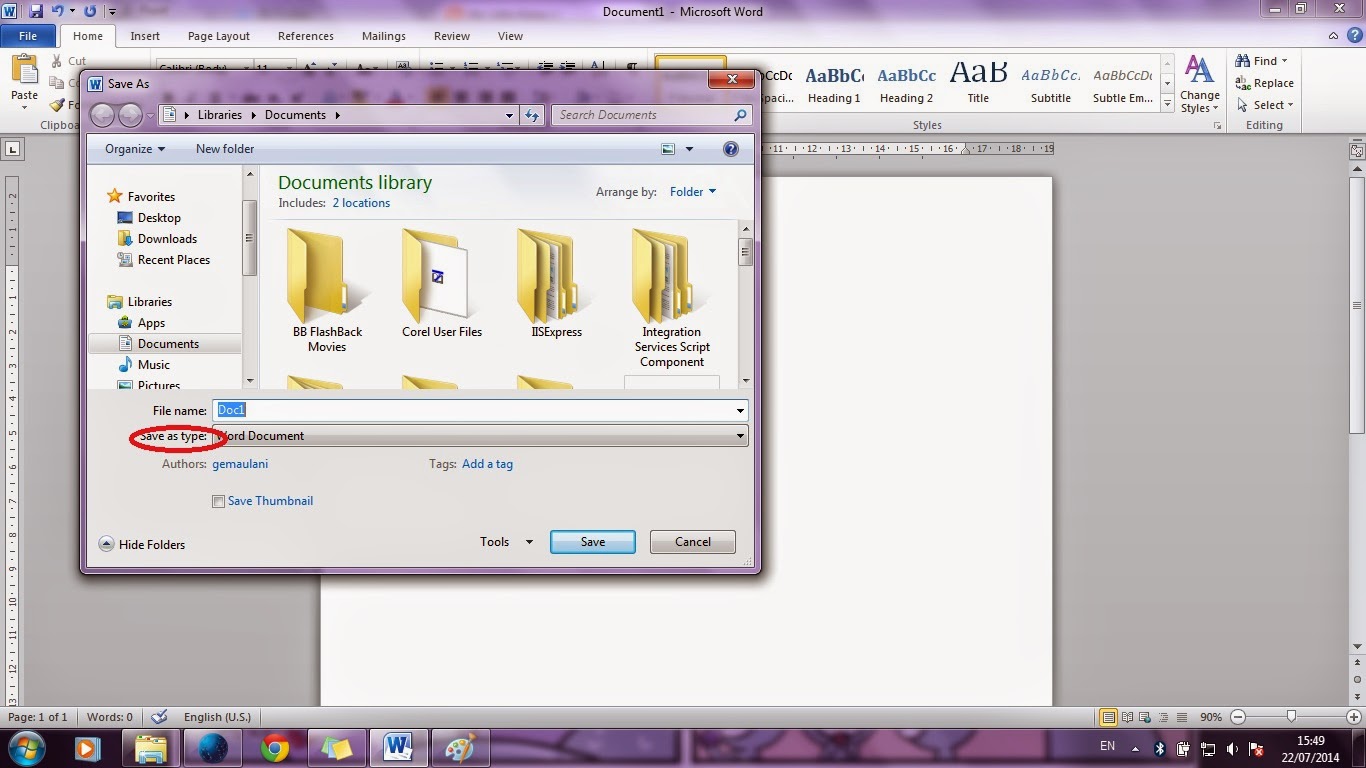Click the Save icon in Quick Access Toolbar
Viewport: 1366px width, 768px height.
[x=36, y=11]
